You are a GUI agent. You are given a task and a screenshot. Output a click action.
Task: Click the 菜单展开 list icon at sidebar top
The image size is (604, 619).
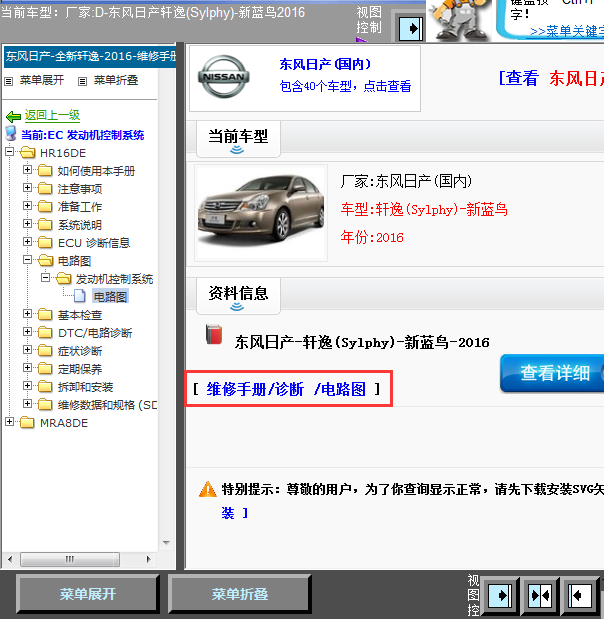[8, 82]
